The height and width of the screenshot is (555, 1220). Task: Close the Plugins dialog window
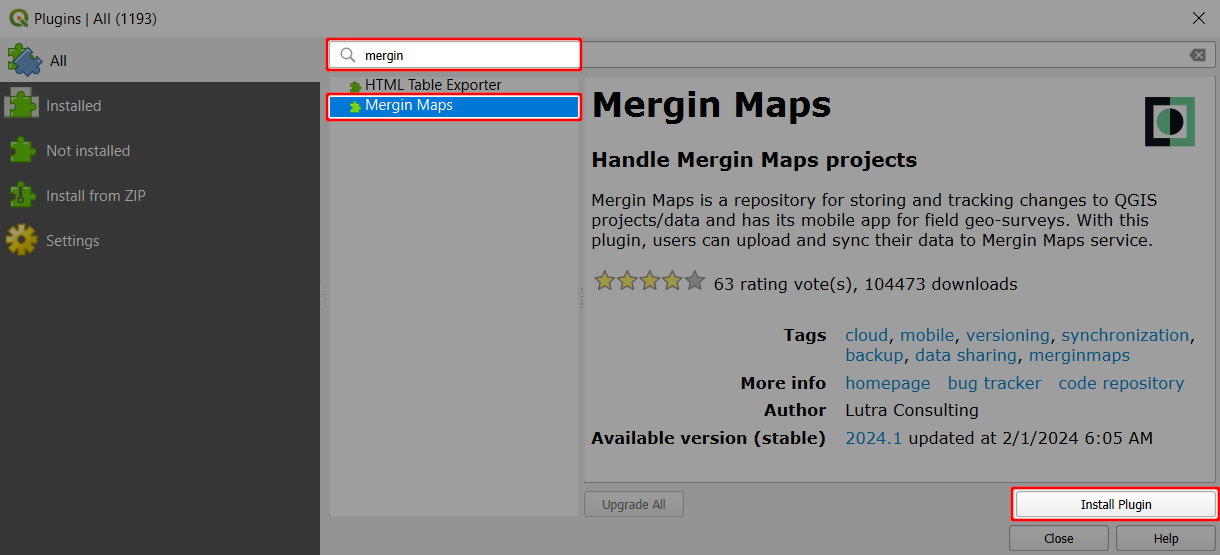pos(1199,18)
